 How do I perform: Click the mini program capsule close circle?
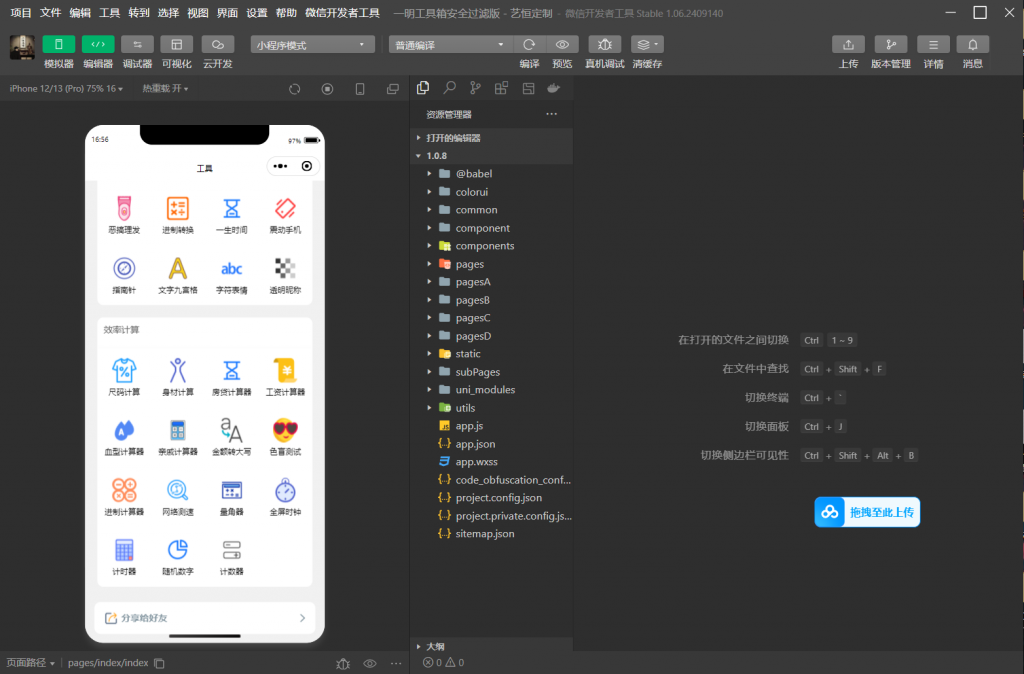(307, 166)
